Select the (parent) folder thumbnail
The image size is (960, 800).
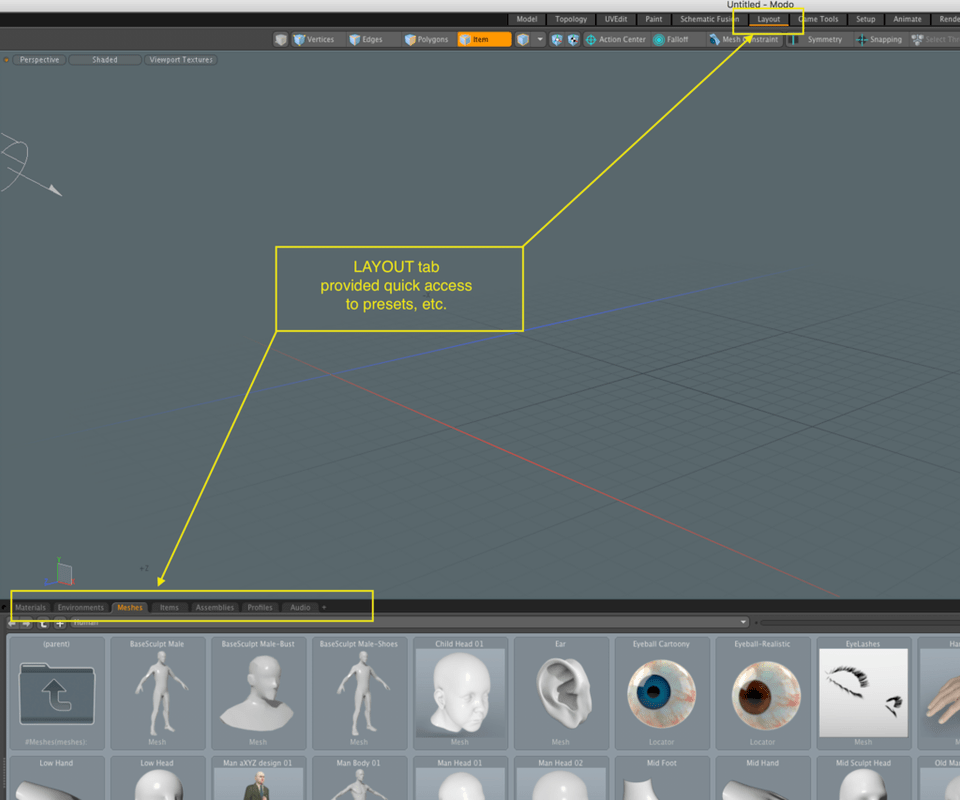pyautogui.click(x=56, y=693)
